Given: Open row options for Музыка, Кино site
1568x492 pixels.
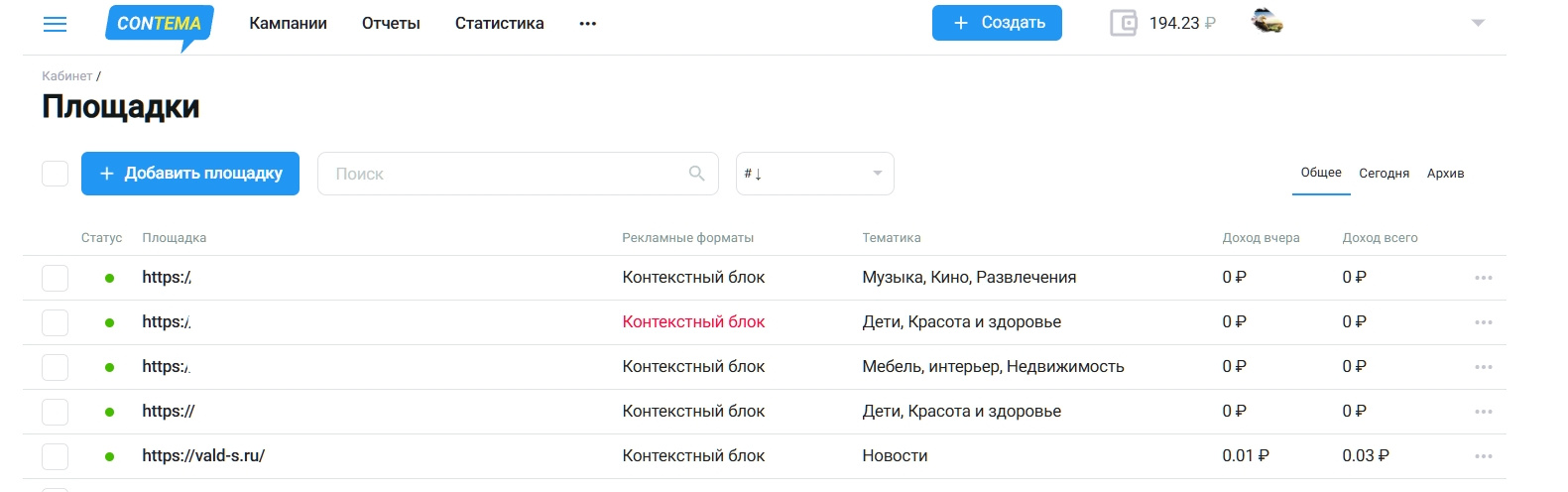Looking at the screenshot, I should pos(1483,278).
